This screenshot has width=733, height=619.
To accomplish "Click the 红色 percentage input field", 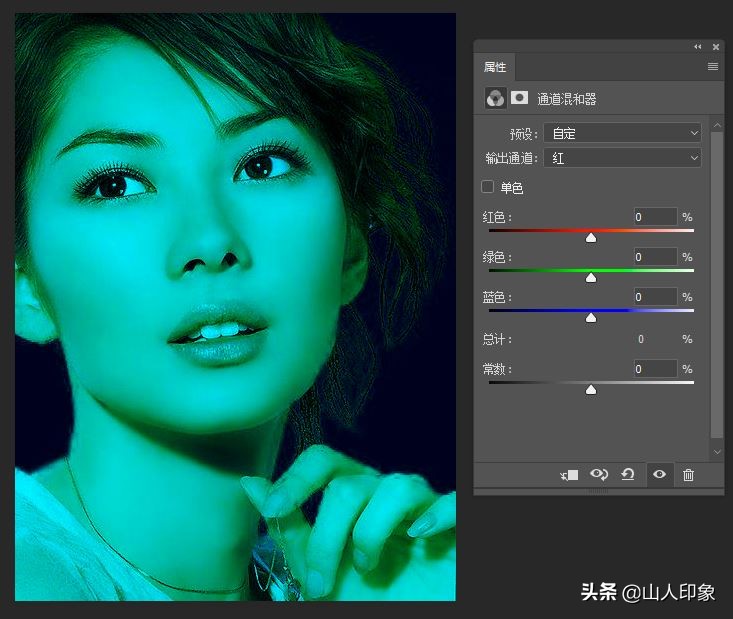I will (x=655, y=217).
